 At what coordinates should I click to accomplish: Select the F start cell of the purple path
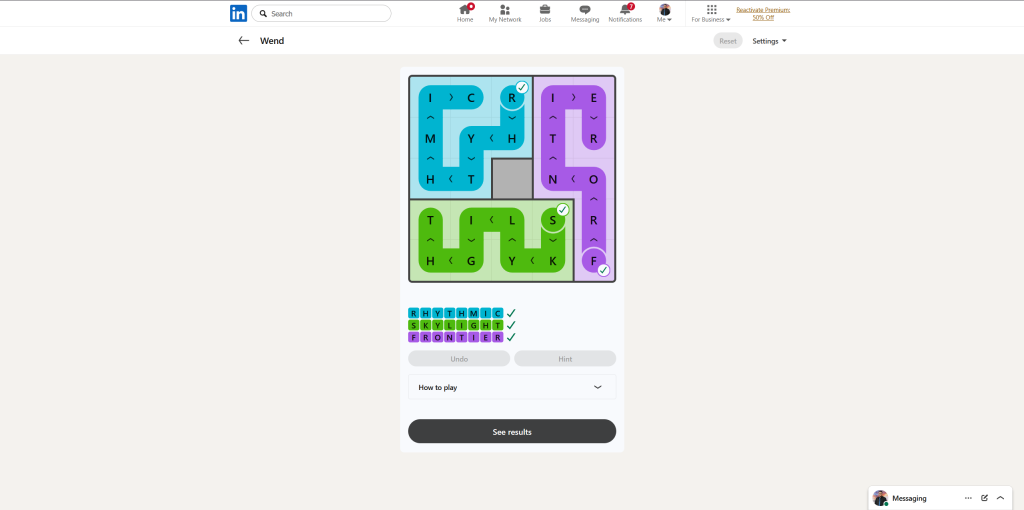[594, 261]
